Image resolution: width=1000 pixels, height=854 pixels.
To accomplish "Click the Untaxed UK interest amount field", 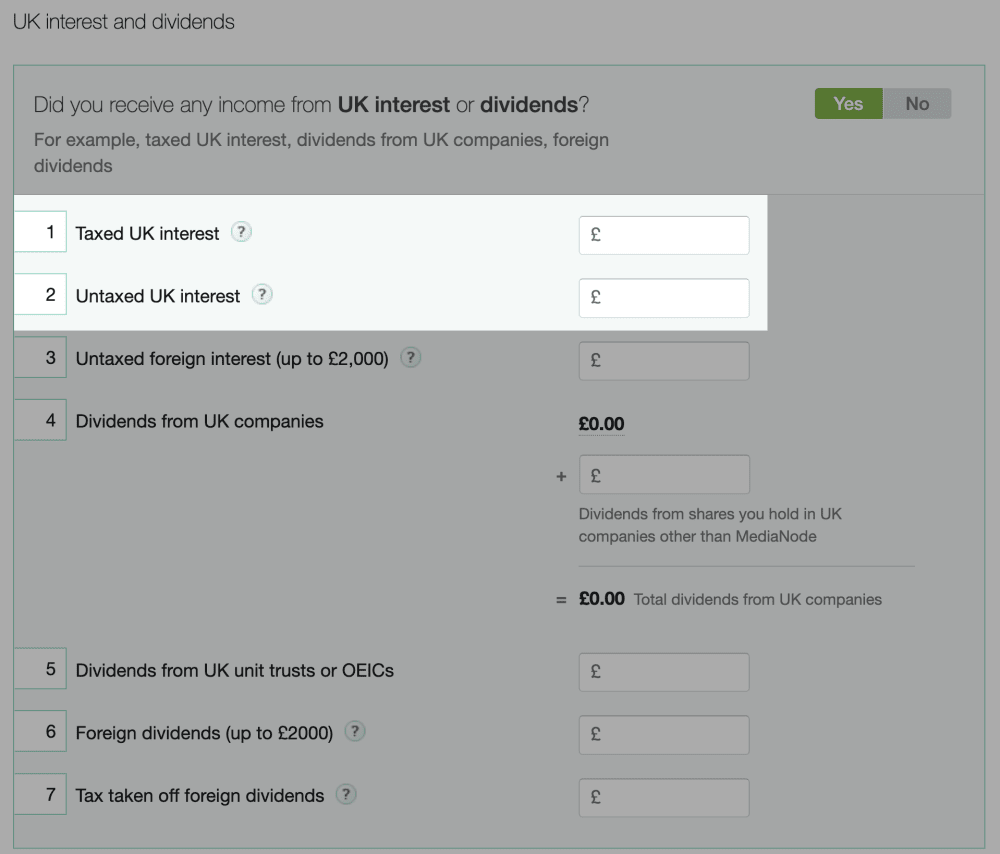I will (664, 298).
